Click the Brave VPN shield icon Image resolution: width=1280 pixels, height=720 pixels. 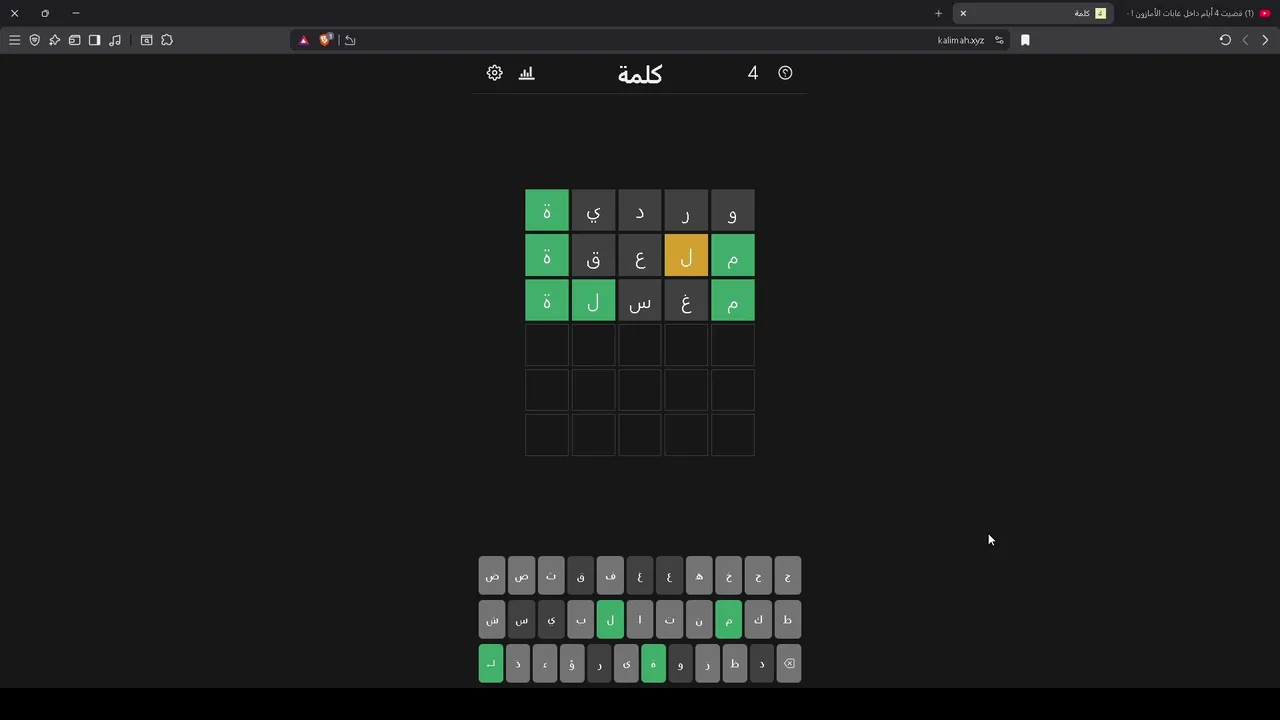(35, 40)
